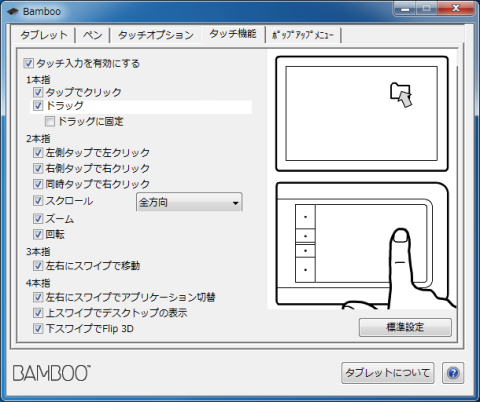
Task: Close the Bamboo window
Action: pyautogui.click(x=456, y=8)
